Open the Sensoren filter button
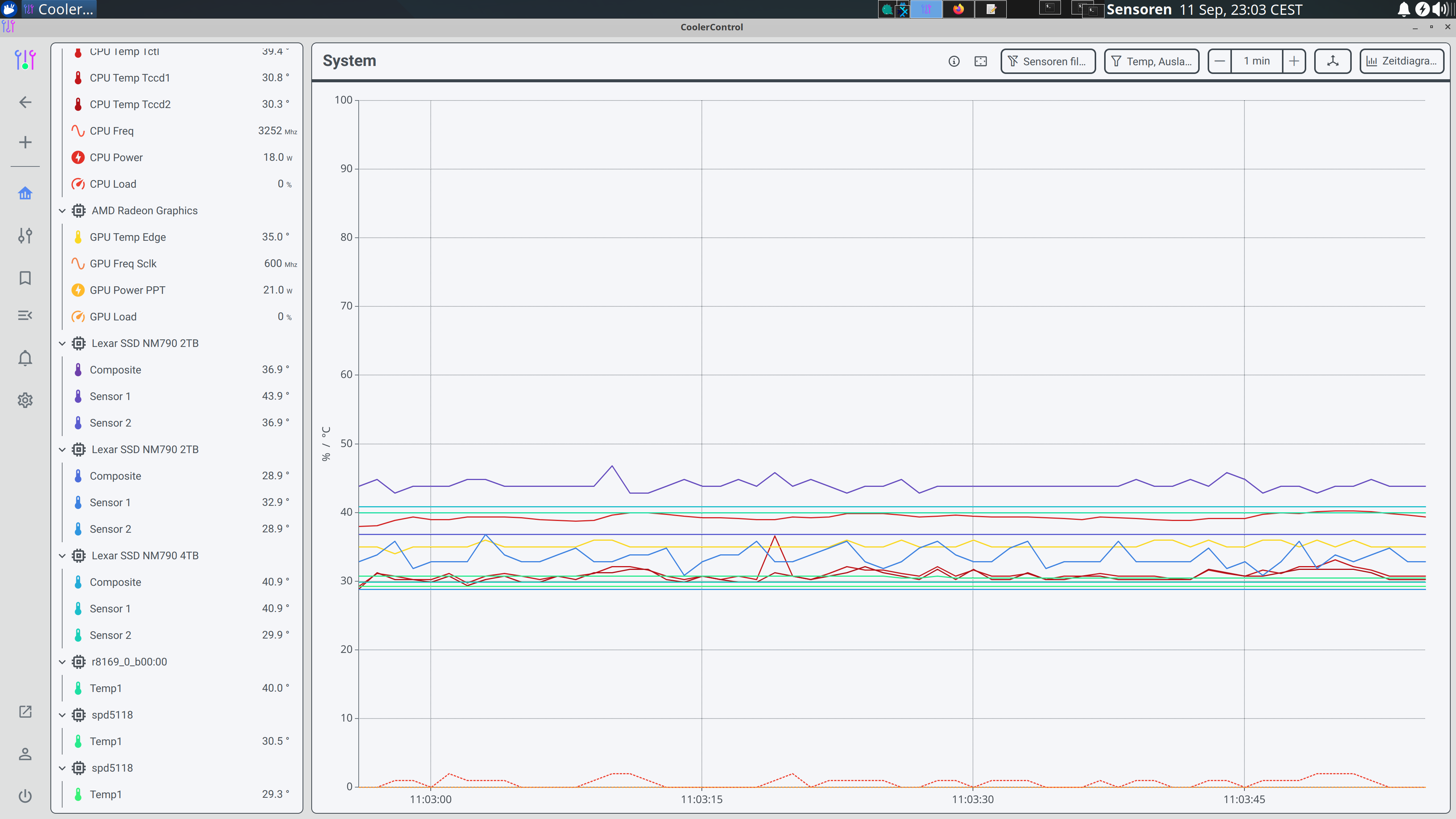The width and height of the screenshot is (1456, 819). coord(1048,61)
